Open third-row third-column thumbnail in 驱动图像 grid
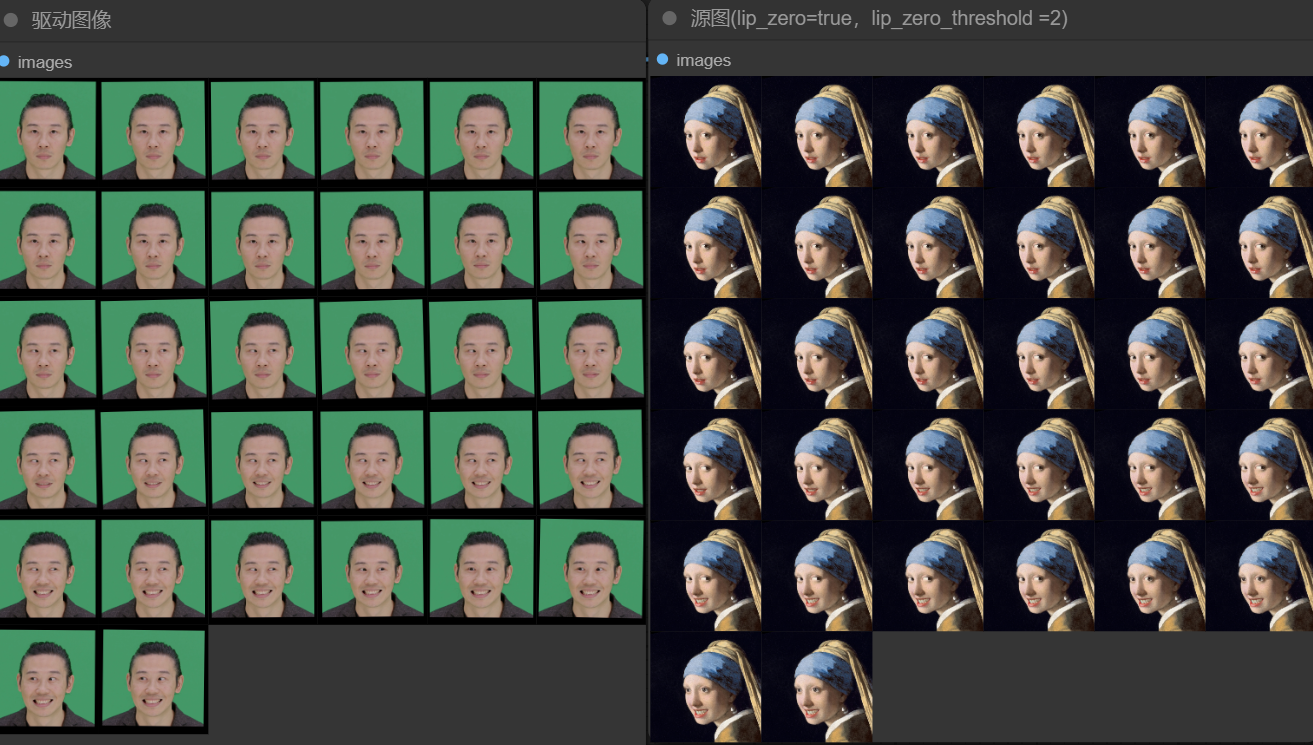 pos(264,349)
